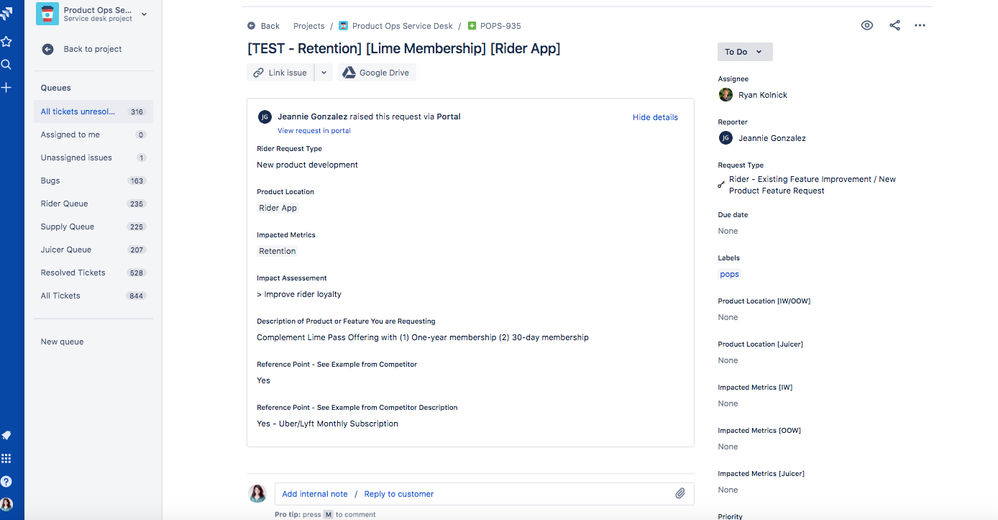Open the To Do status dropdown

745,52
